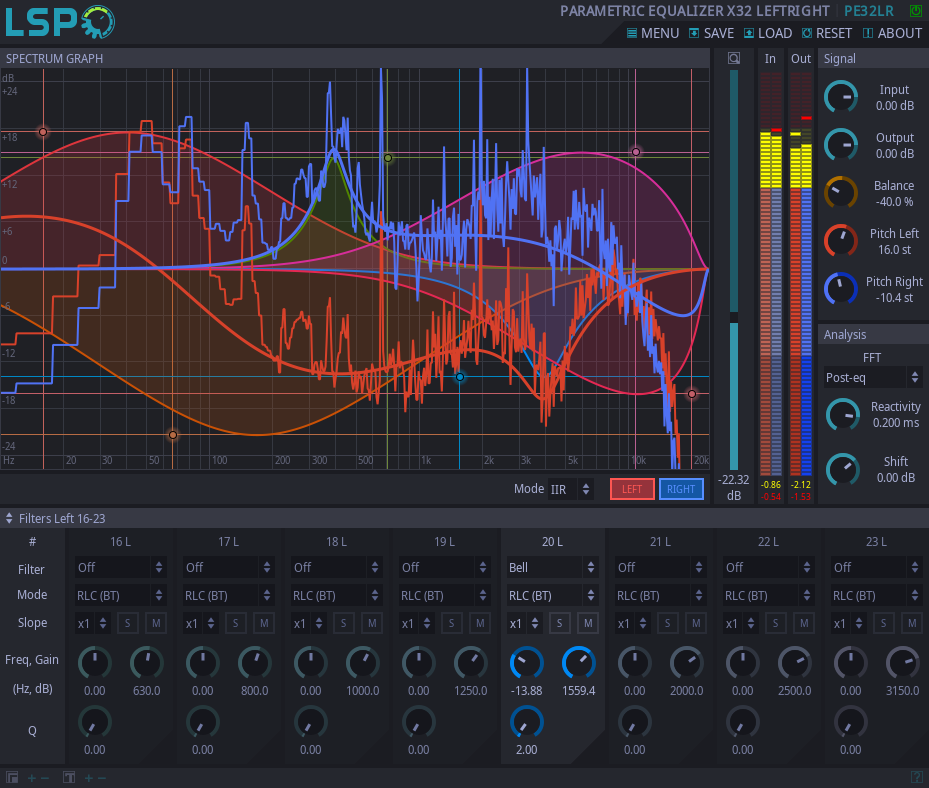This screenshot has height=788, width=929.
Task: Solo filter 16 L with S button
Action: pos(127,623)
